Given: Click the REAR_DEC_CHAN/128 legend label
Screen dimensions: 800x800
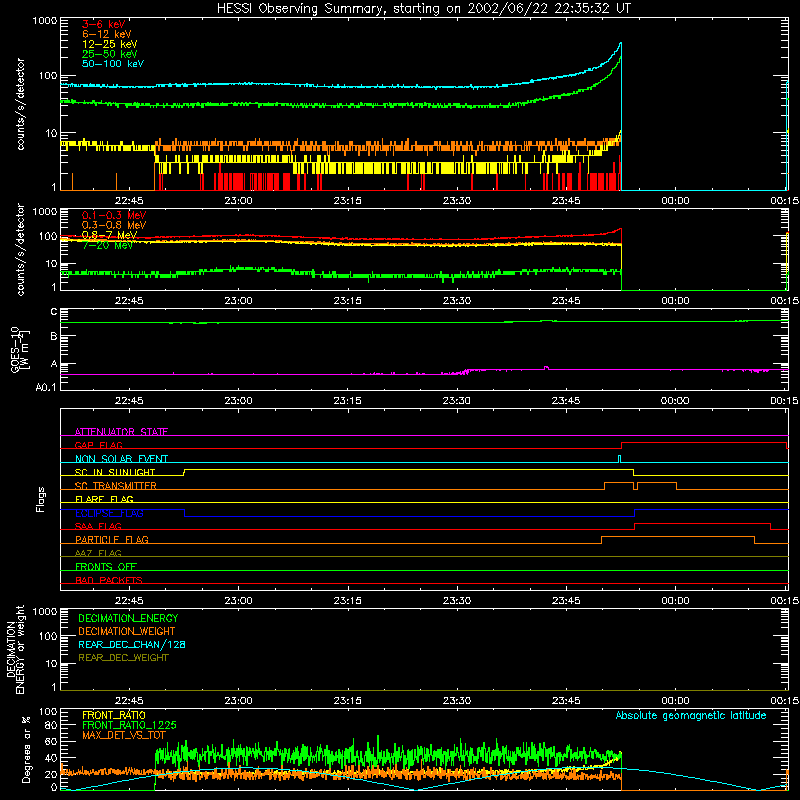Looking at the screenshot, I should [x=132, y=645].
